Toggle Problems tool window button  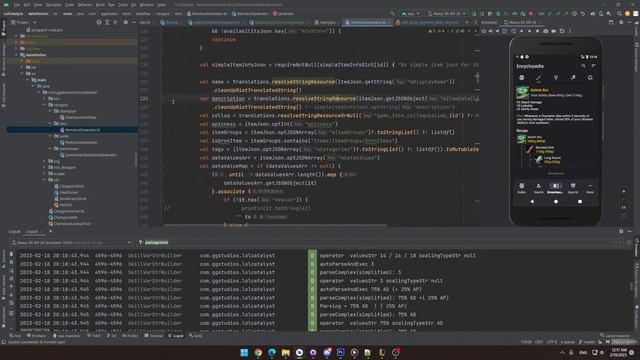click(x=36, y=336)
